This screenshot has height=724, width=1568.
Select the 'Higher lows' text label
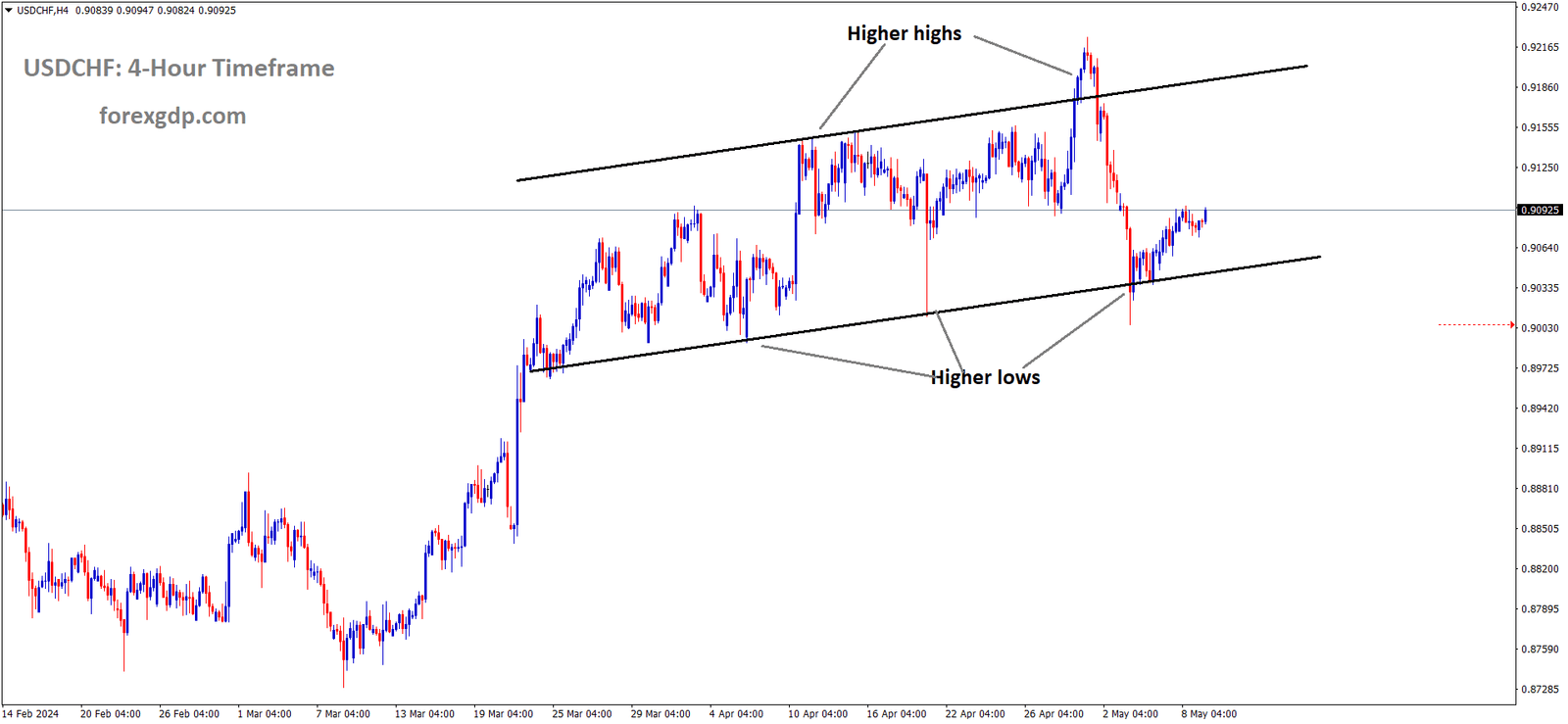coord(985,377)
